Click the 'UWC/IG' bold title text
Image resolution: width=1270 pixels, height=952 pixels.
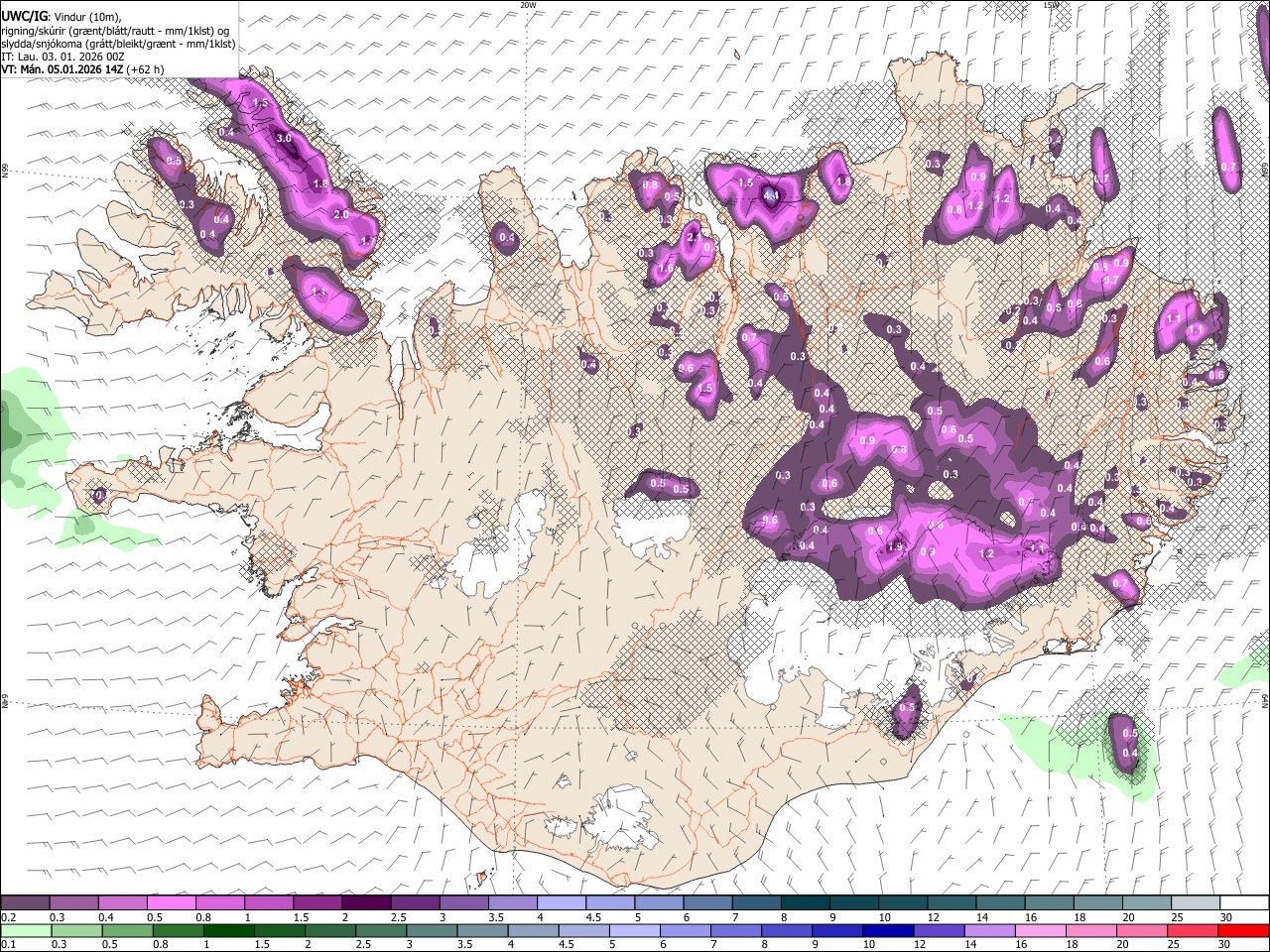point(24,16)
